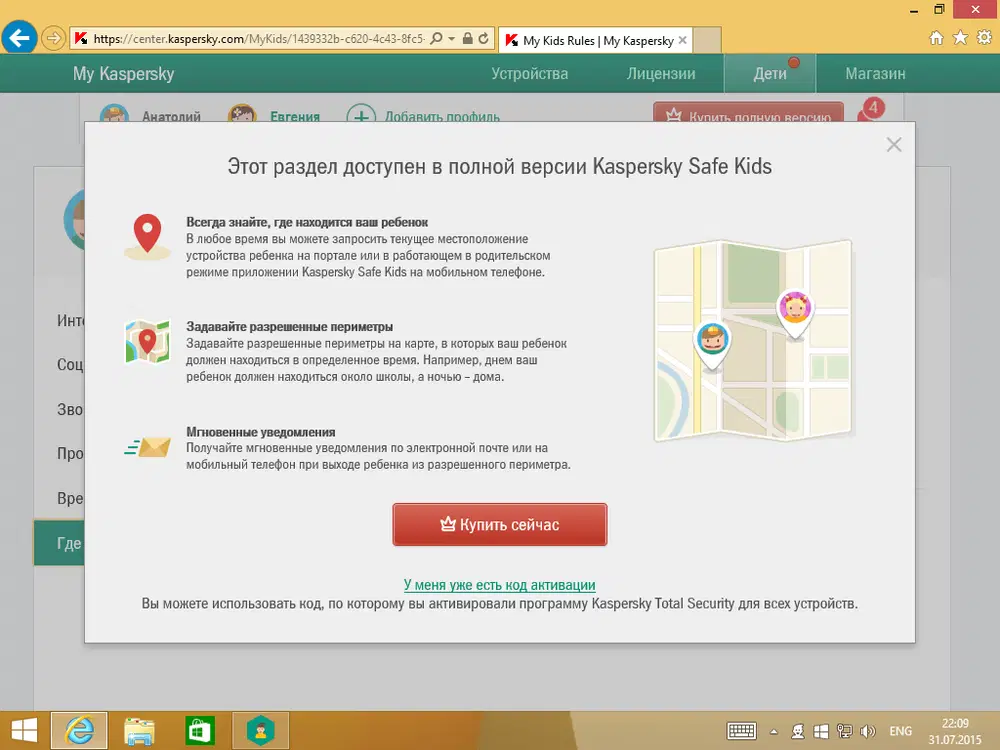The height and width of the screenshot is (750, 1000).
Task: Open Kaspersky Safe Kids taskbar icon
Action: [260, 731]
